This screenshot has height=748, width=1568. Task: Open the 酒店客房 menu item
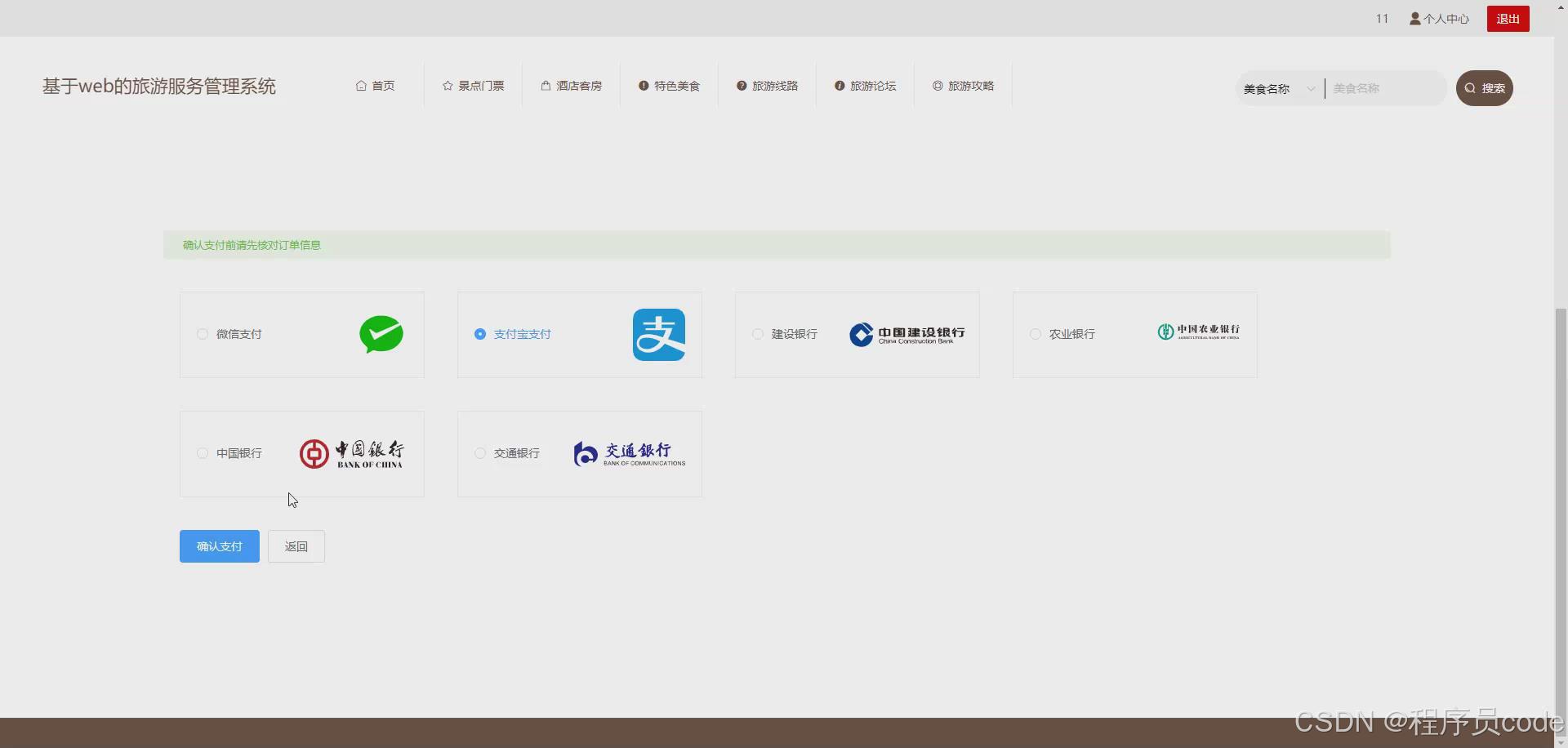pos(572,86)
